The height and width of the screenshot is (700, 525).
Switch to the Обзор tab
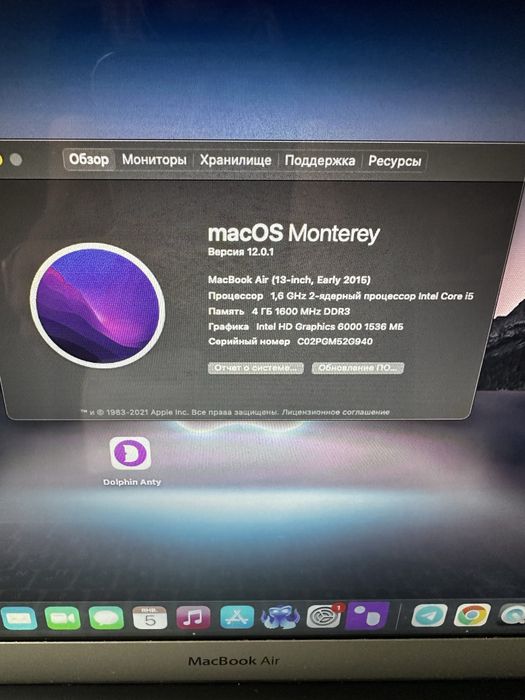click(89, 159)
